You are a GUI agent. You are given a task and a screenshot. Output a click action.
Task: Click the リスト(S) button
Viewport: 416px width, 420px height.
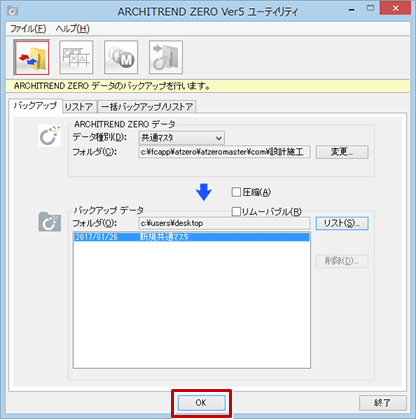point(342,223)
